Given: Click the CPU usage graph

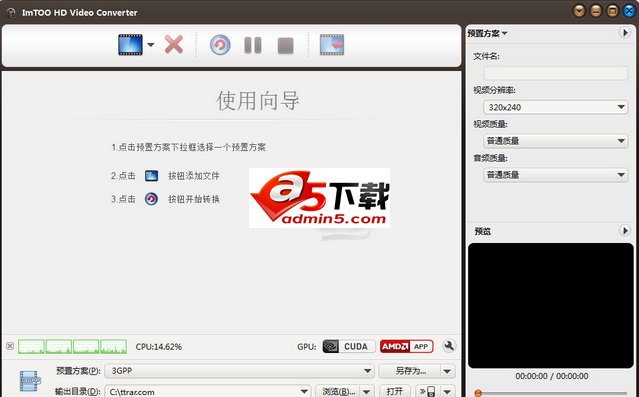Looking at the screenshot, I should [72, 346].
